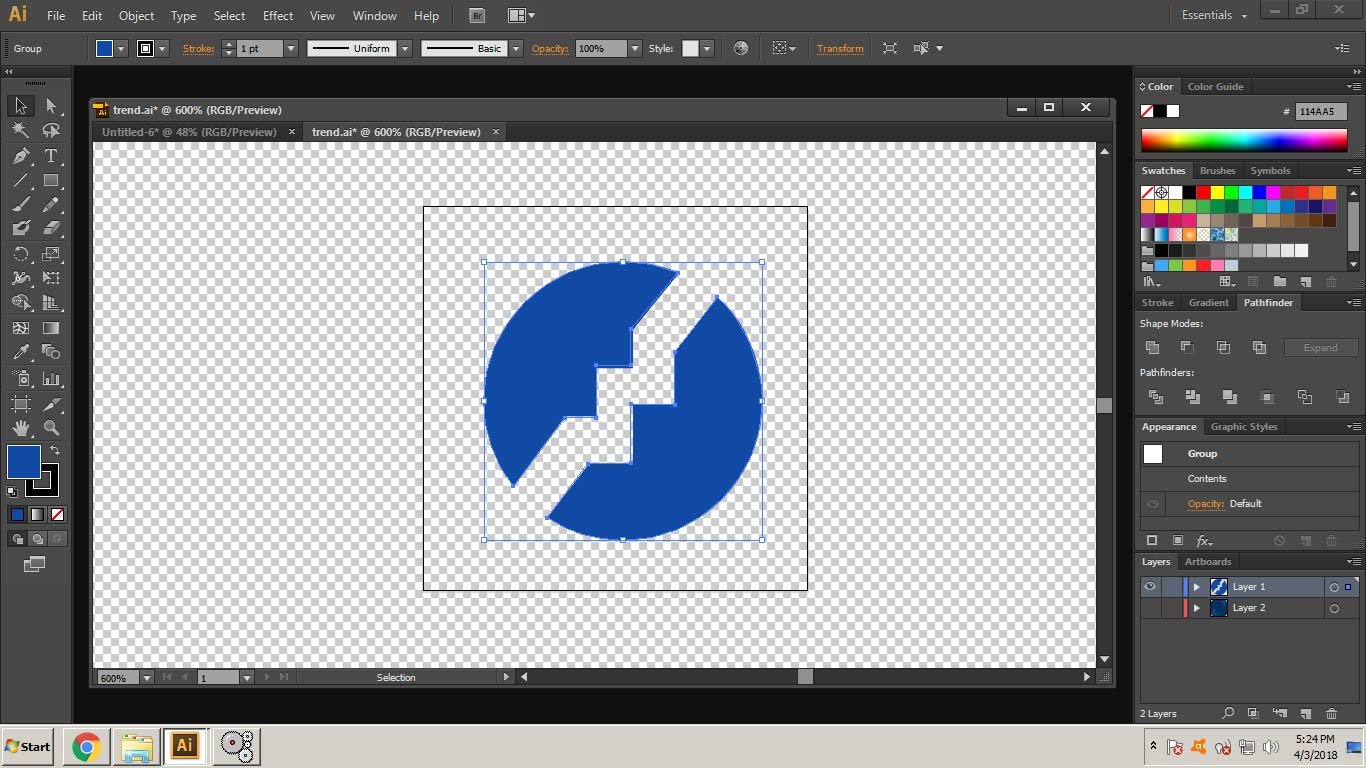Launch Chrome from the taskbar

click(86, 746)
